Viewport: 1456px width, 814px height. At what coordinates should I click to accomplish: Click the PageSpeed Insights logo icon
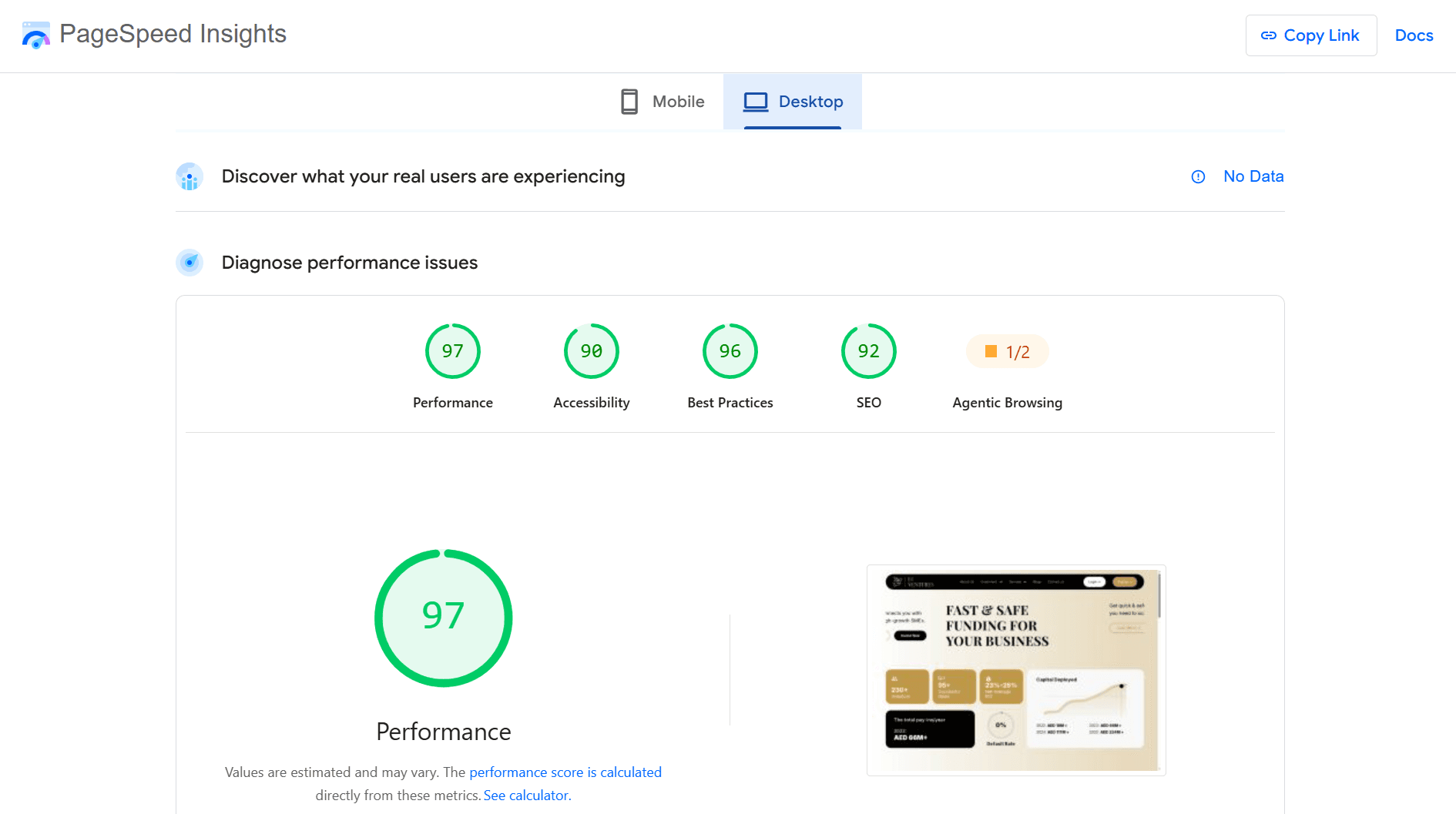point(35,35)
